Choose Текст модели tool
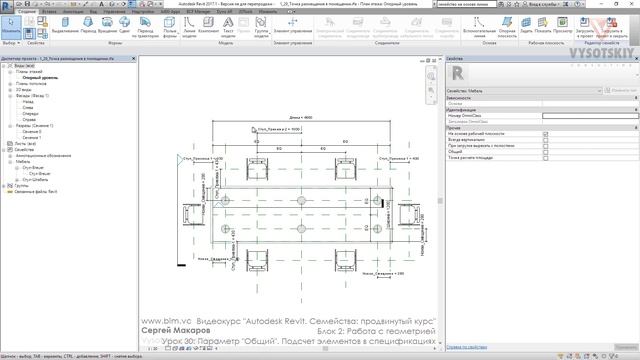The height and width of the screenshot is (360, 640). click(x=228, y=27)
